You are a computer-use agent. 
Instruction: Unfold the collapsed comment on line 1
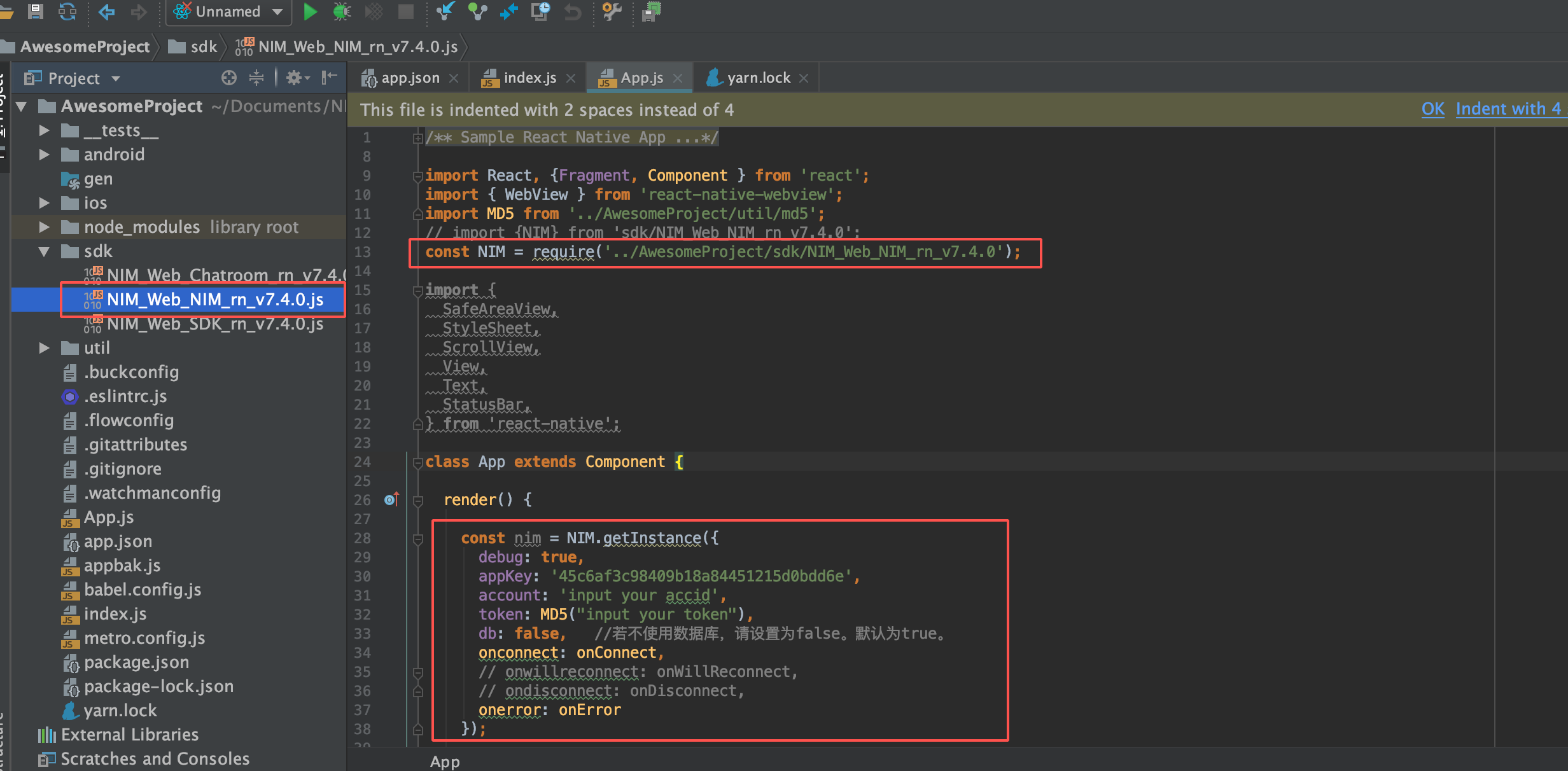417,137
